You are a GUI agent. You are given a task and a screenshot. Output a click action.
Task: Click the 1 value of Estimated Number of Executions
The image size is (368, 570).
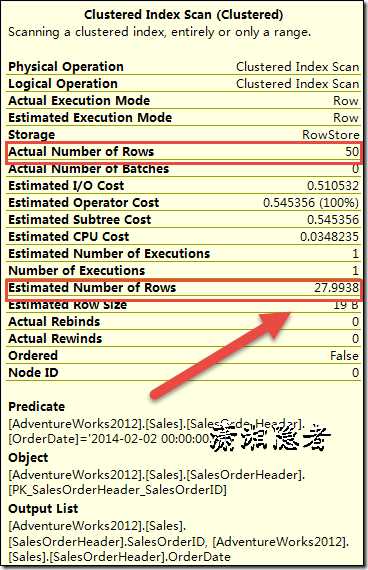point(356,254)
